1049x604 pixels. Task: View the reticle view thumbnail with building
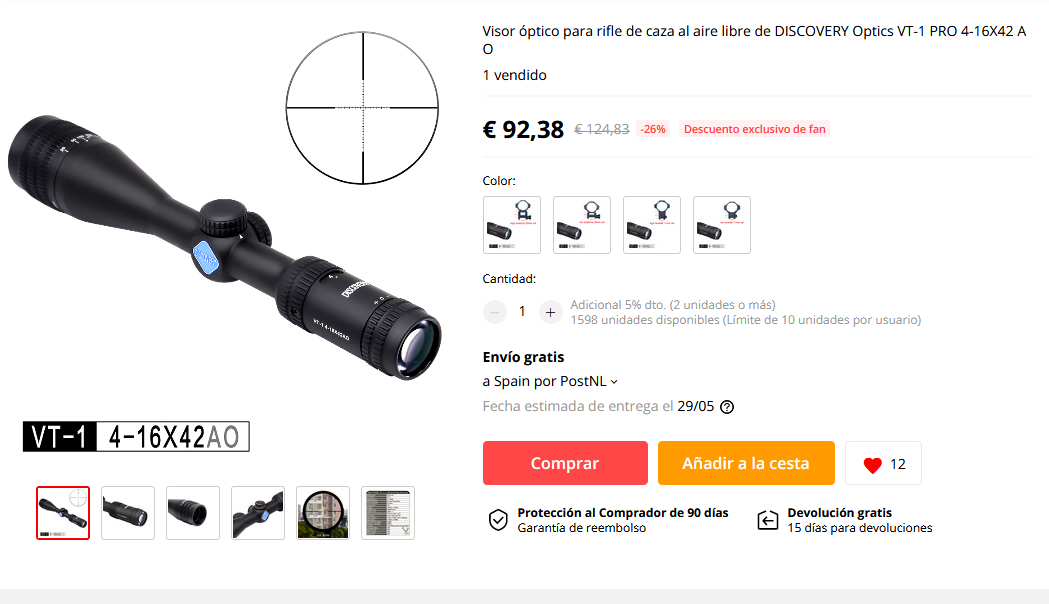point(323,513)
